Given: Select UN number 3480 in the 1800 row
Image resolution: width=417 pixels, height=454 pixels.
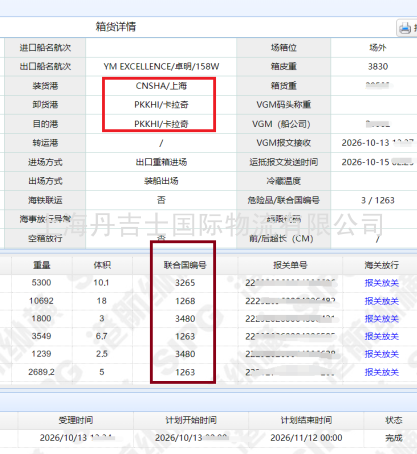Looking at the screenshot, I should pyautogui.click(x=185, y=319).
